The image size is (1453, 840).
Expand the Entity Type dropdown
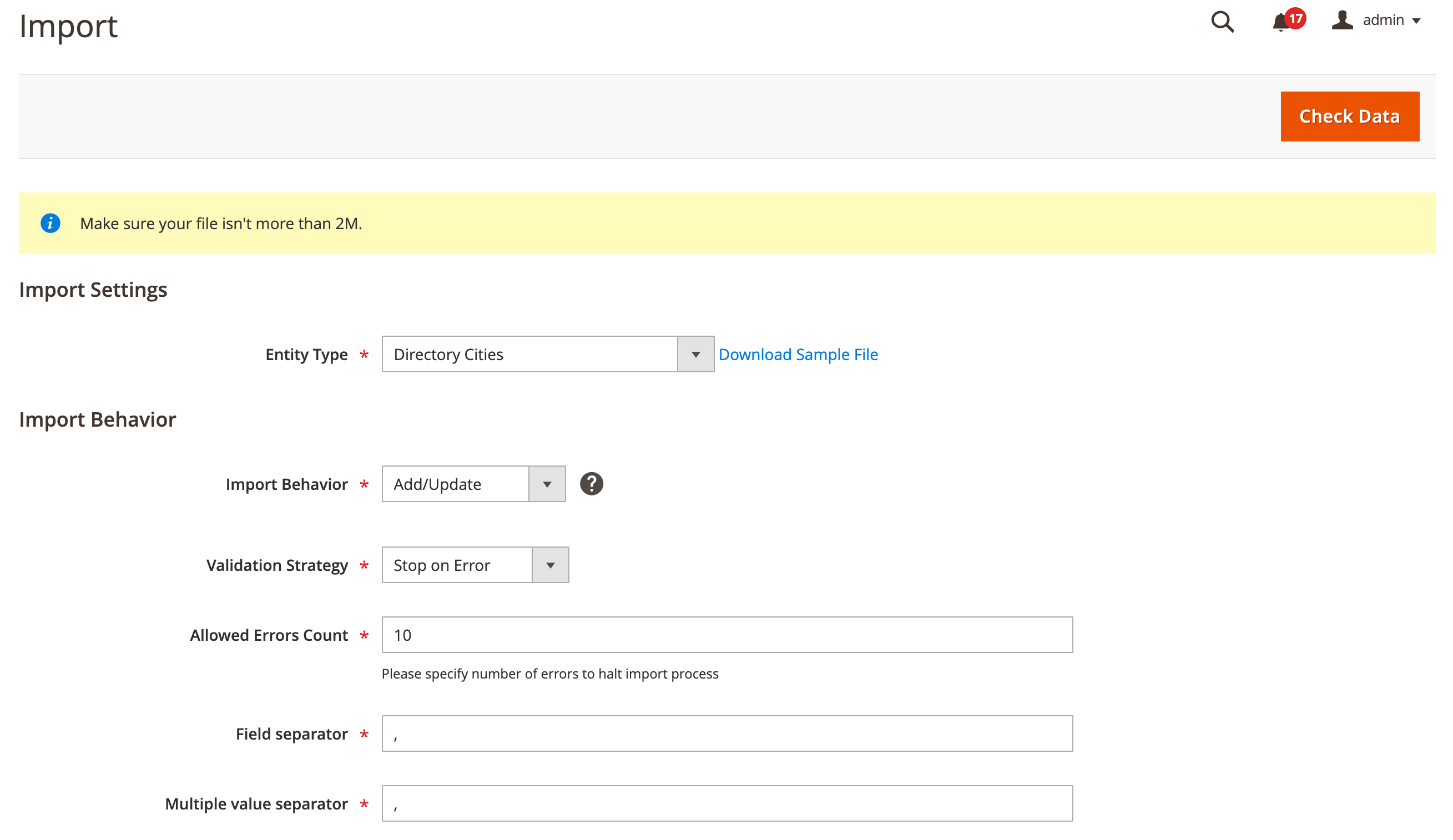click(x=697, y=354)
